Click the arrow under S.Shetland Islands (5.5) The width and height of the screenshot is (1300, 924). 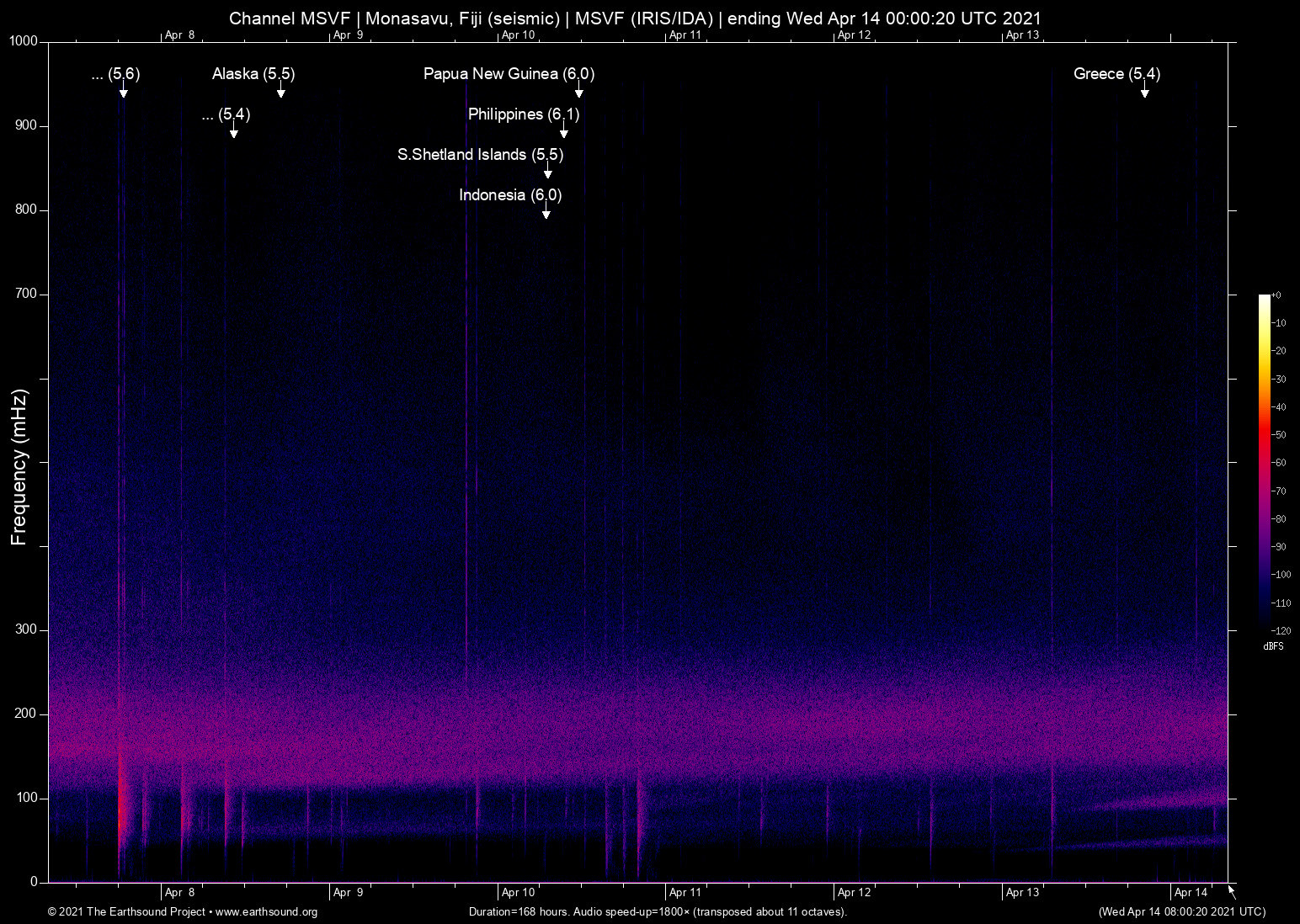(x=547, y=172)
